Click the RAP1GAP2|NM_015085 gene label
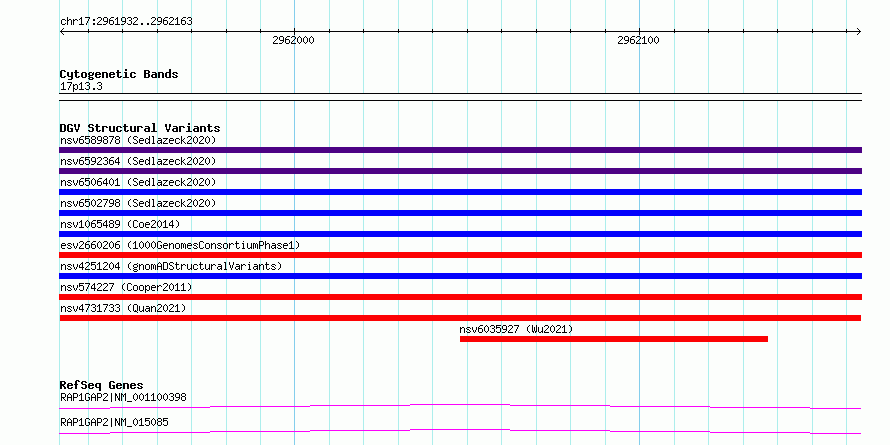 click(x=114, y=422)
